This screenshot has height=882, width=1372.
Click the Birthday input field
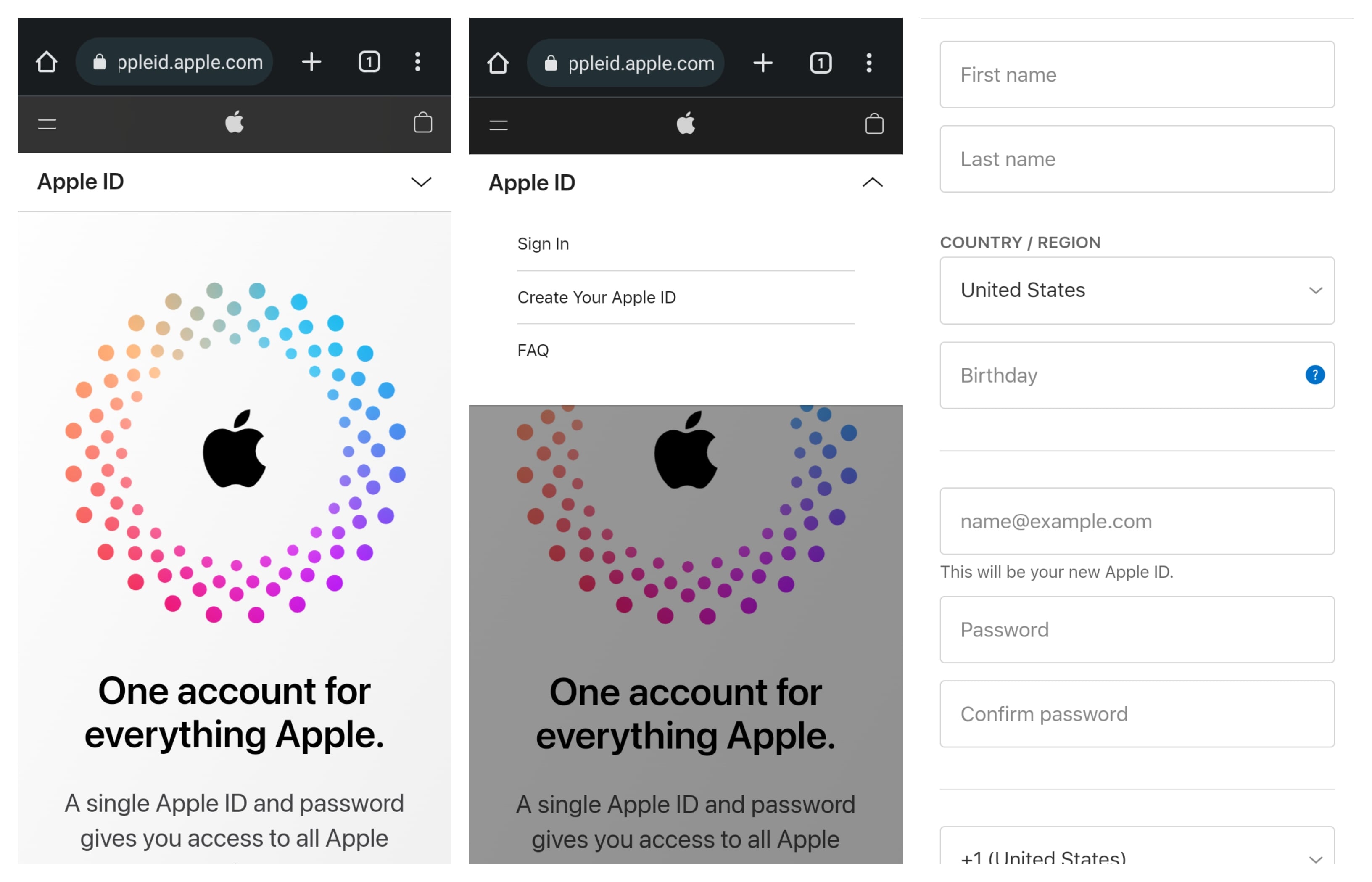[1137, 376]
